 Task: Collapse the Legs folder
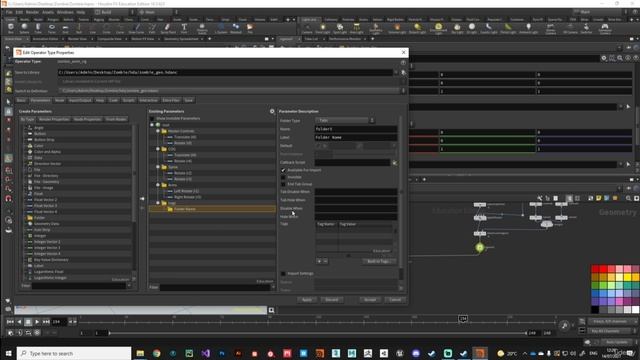(x=158, y=203)
